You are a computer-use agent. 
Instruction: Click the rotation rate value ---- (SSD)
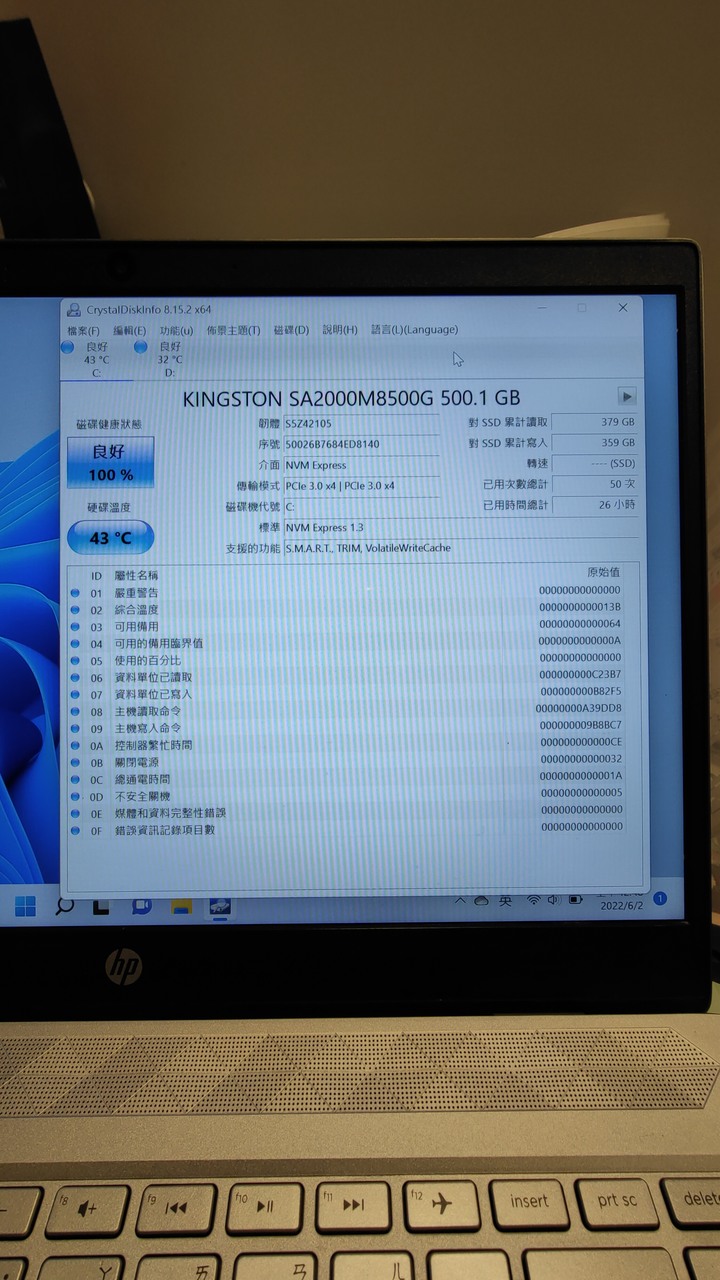pyautogui.click(x=595, y=464)
